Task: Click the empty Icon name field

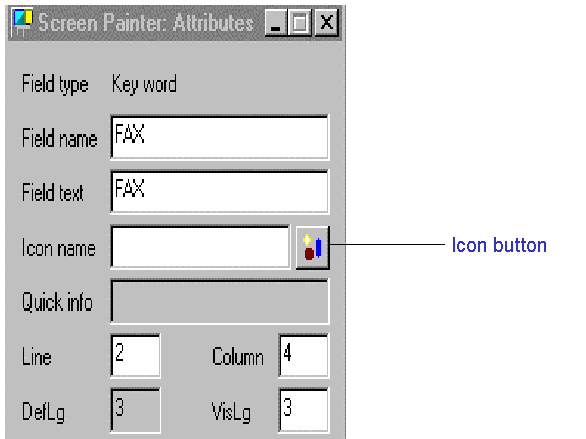Action: pos(200,247)
